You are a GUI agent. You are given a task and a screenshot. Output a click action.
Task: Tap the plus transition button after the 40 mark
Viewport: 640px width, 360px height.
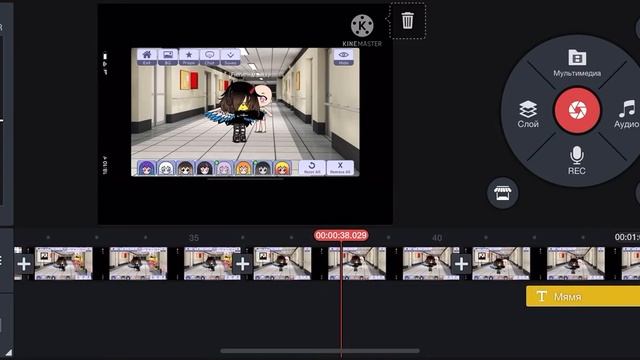(461, 264)
